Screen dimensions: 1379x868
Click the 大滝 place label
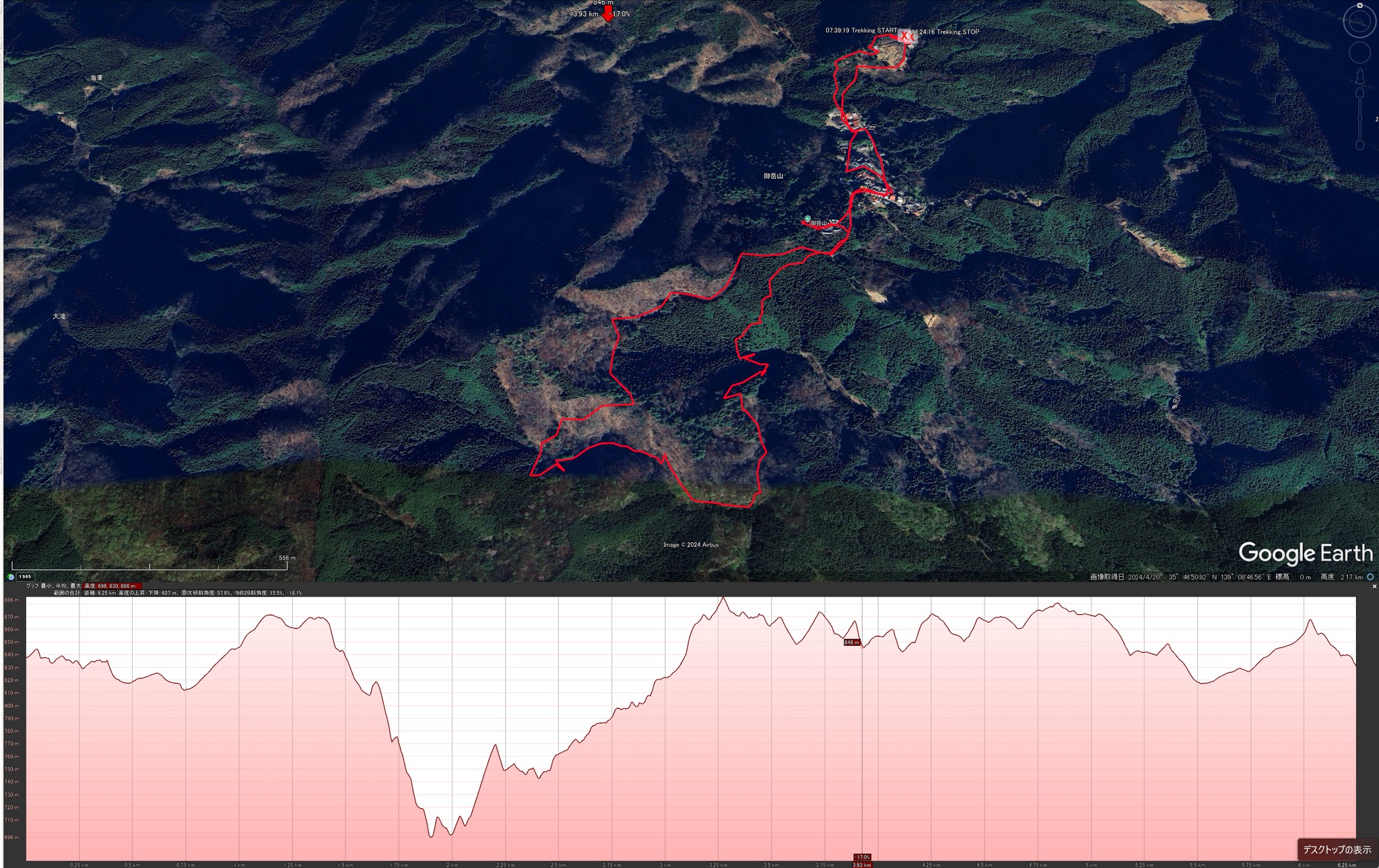click(x=59, y=316)
